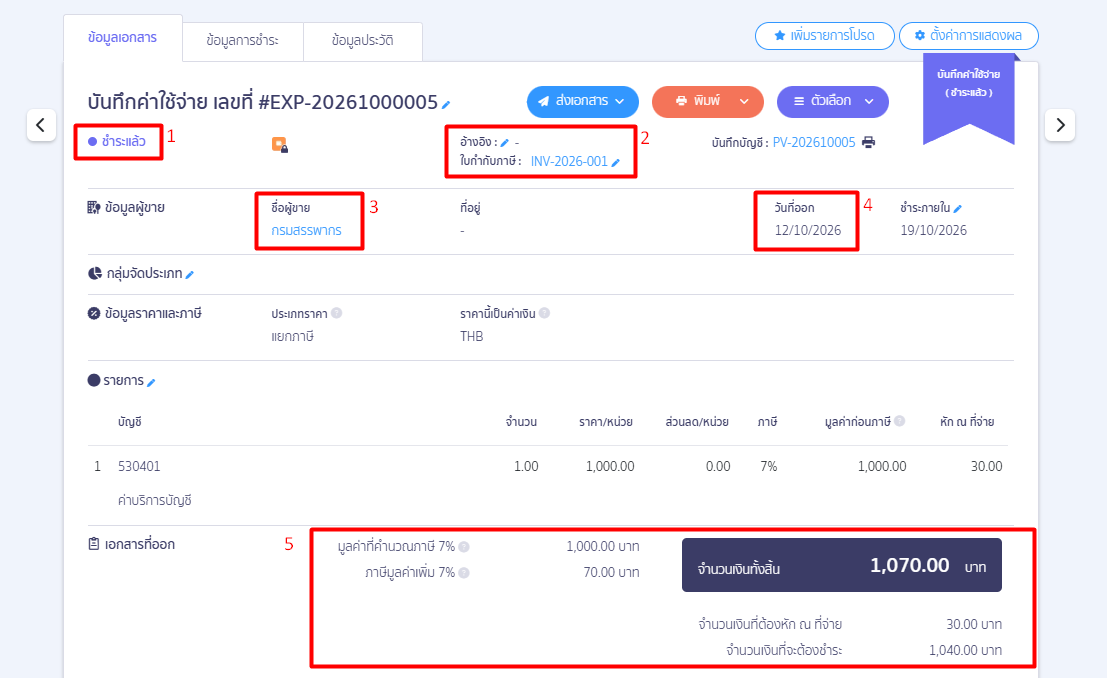
Task: Edit the อ้างอิง reference pencil icon
Action: click(x=505, y=143)
